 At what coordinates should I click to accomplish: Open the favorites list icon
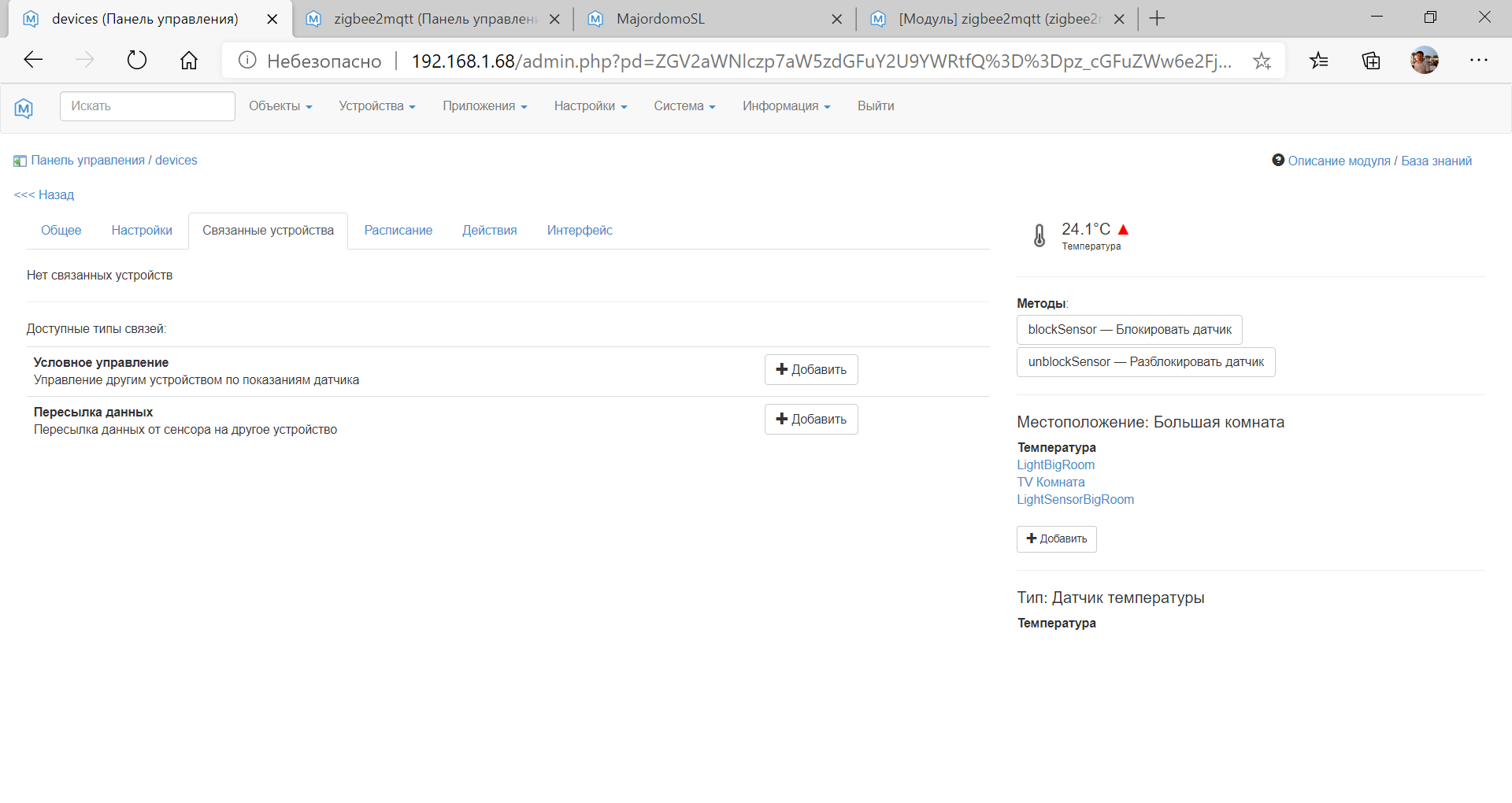(x=1319, y=60)
